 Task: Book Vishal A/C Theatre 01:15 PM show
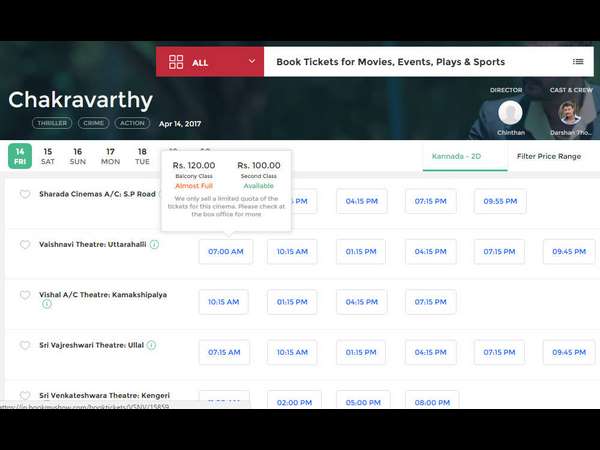click(292, 302)
